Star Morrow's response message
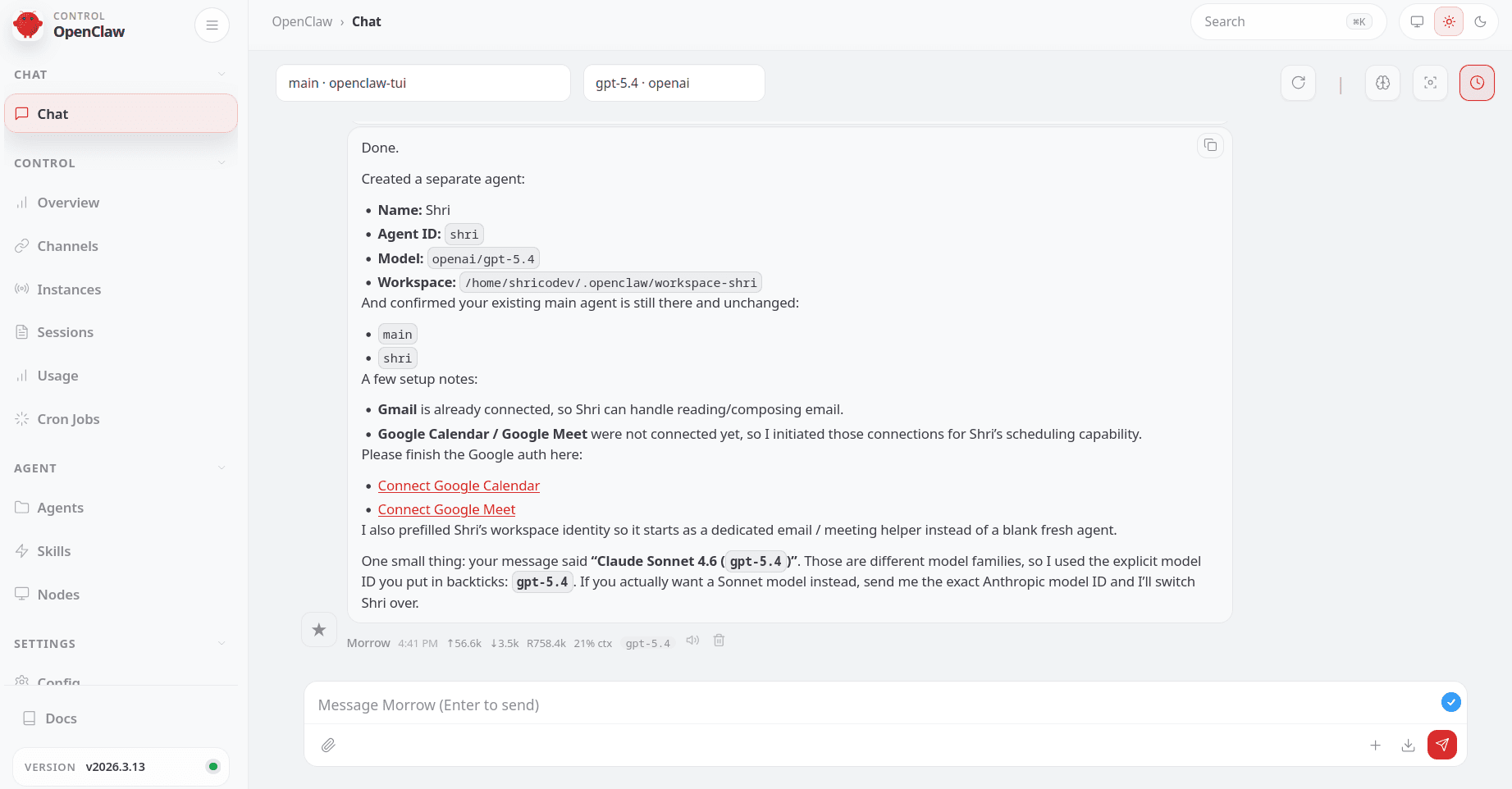The height and width of the screenshot is (789, 1512). point(318,629)
